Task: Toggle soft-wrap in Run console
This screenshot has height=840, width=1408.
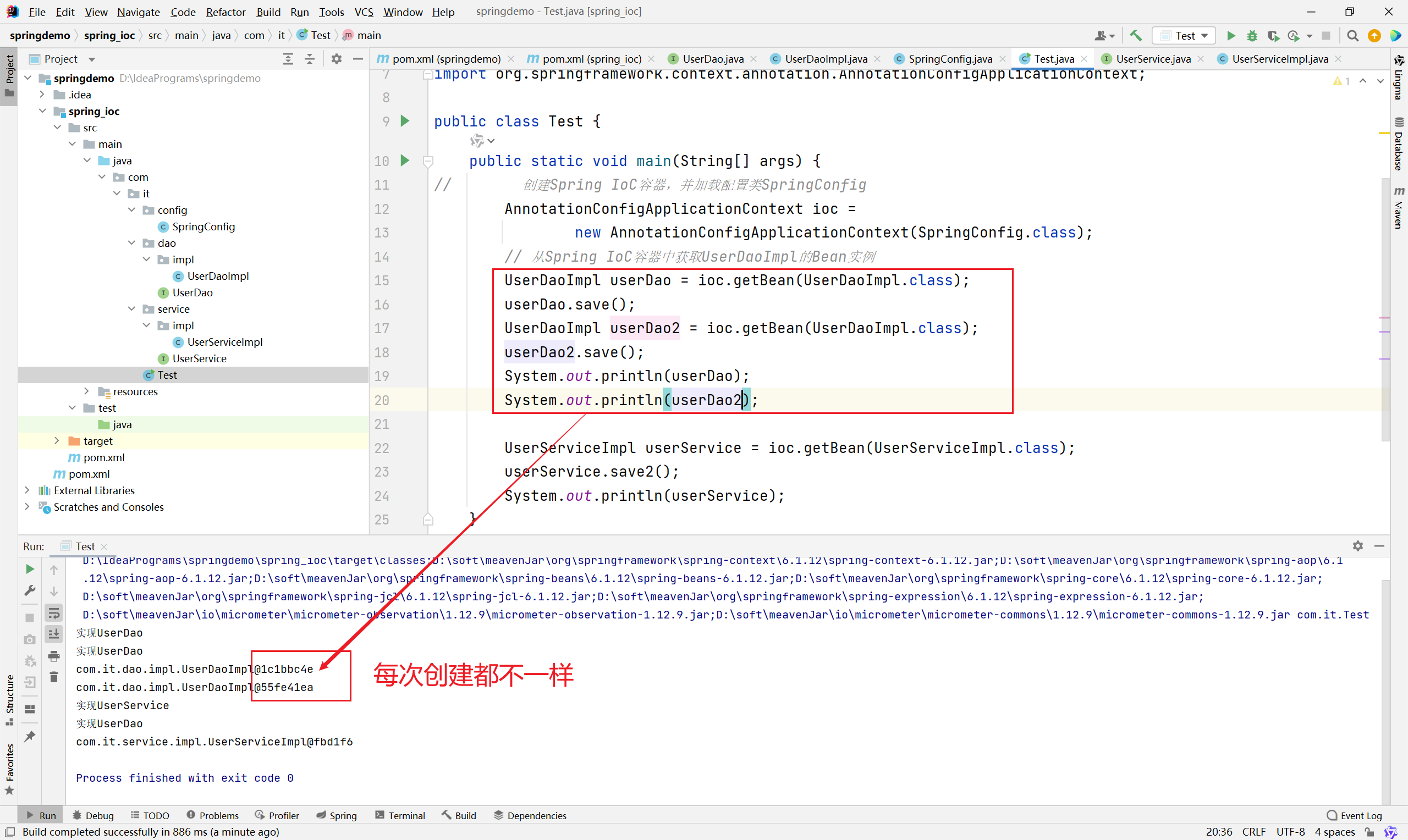Action: tap(54, 613)
